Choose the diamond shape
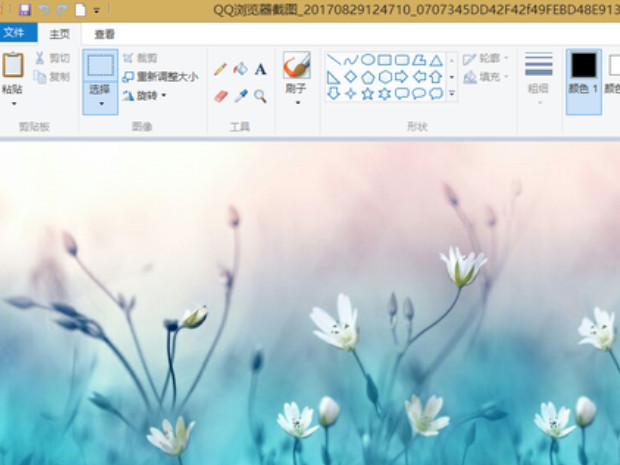The image size is (620, 465). click(351, 77)
